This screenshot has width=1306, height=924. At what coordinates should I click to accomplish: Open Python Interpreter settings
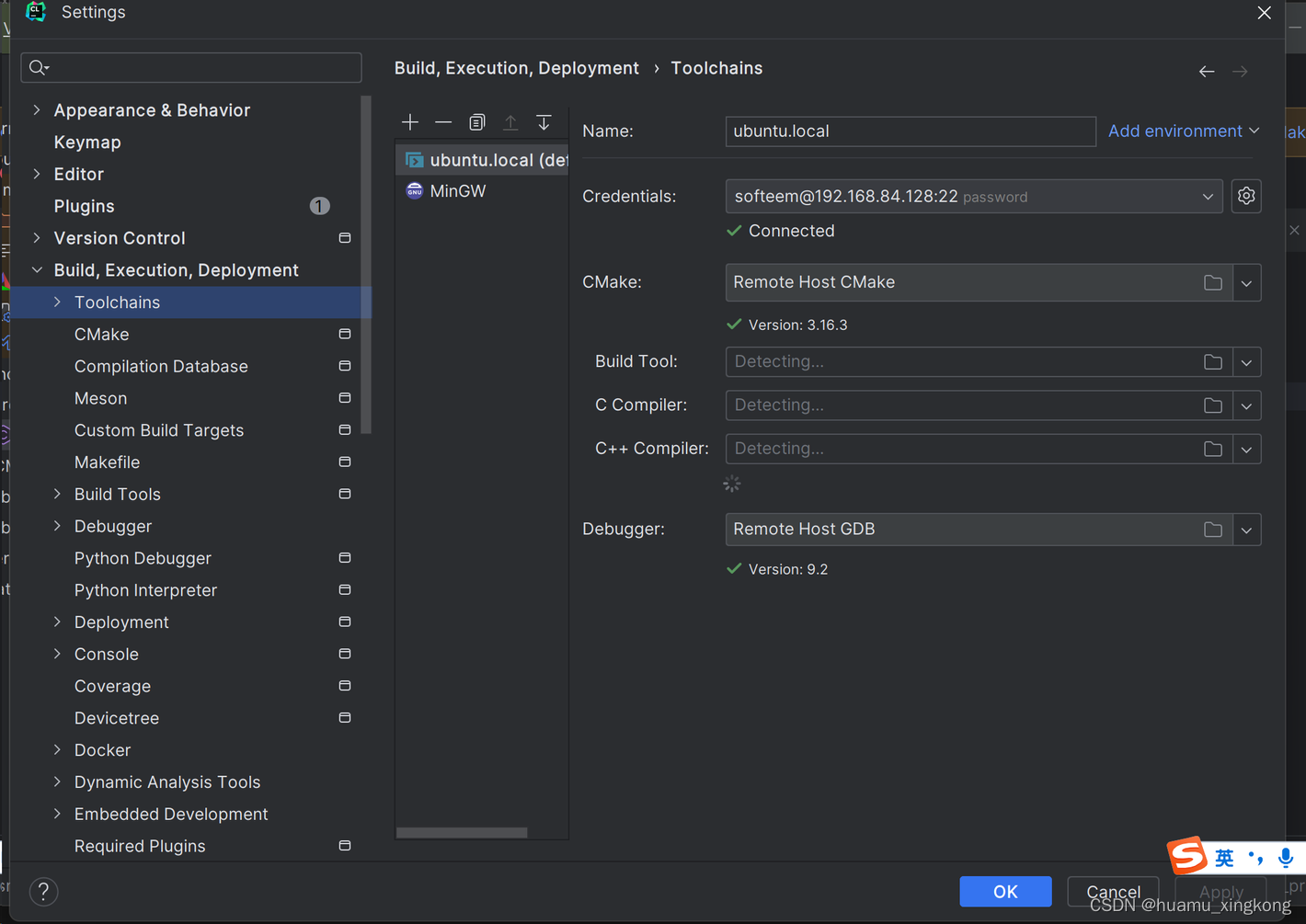pyautogui.click(x=145, y=590)
